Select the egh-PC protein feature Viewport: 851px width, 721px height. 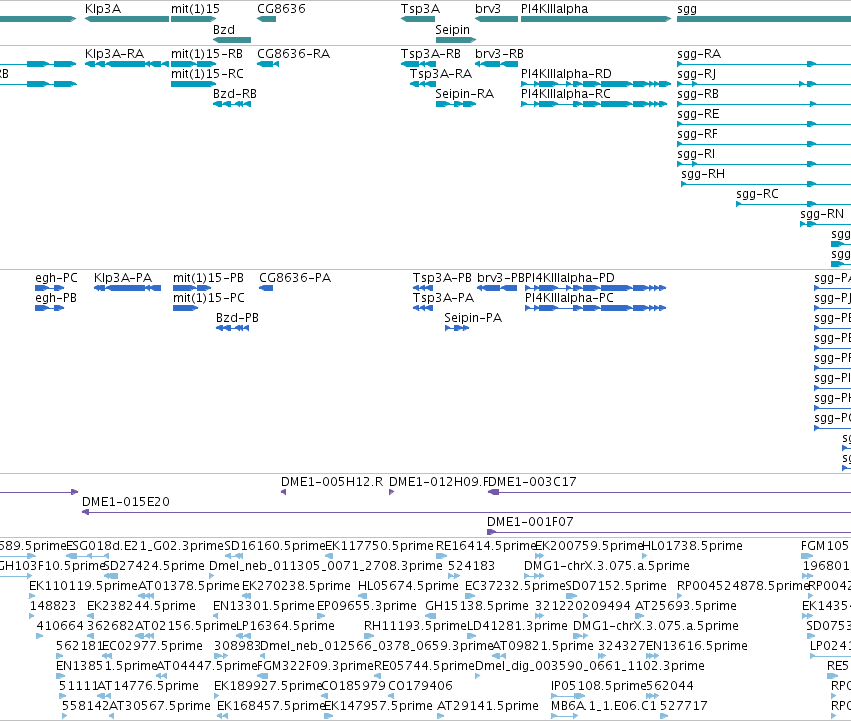(49, 288)
